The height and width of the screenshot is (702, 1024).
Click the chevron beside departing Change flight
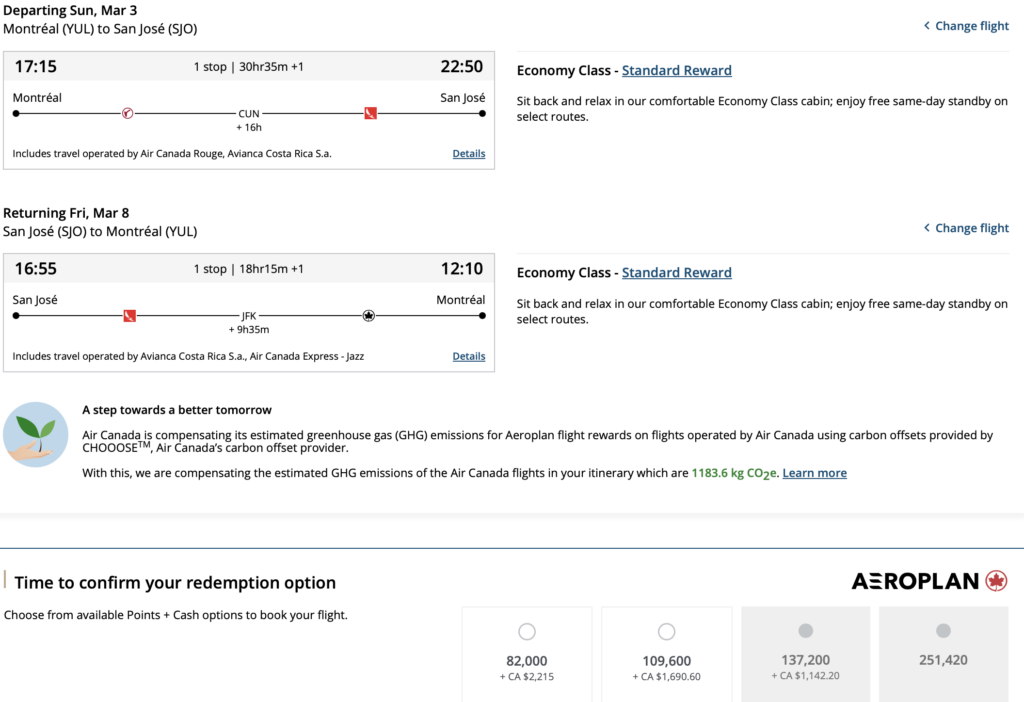pos(927,26)
